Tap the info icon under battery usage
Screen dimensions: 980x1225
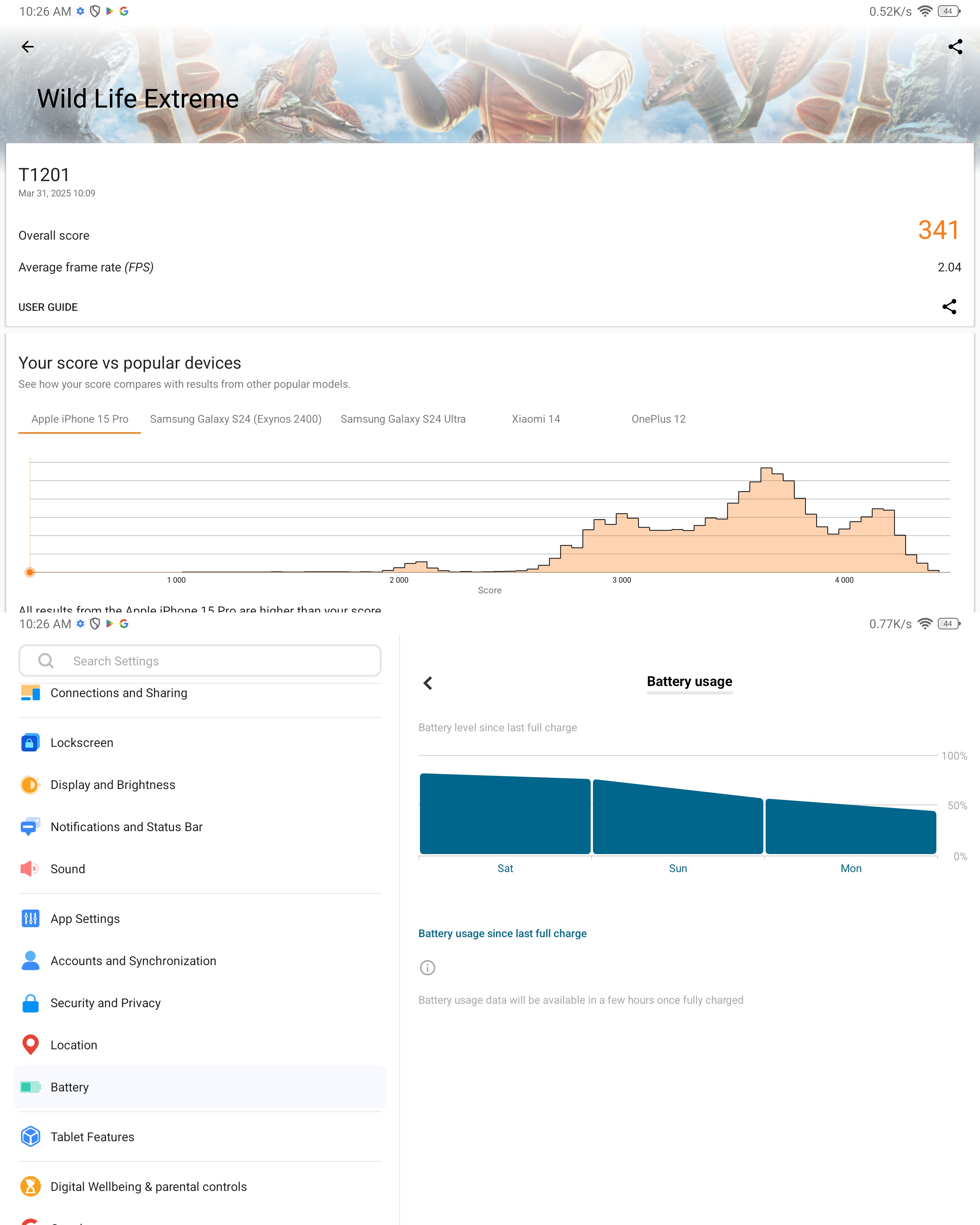[x=427, y=968]
